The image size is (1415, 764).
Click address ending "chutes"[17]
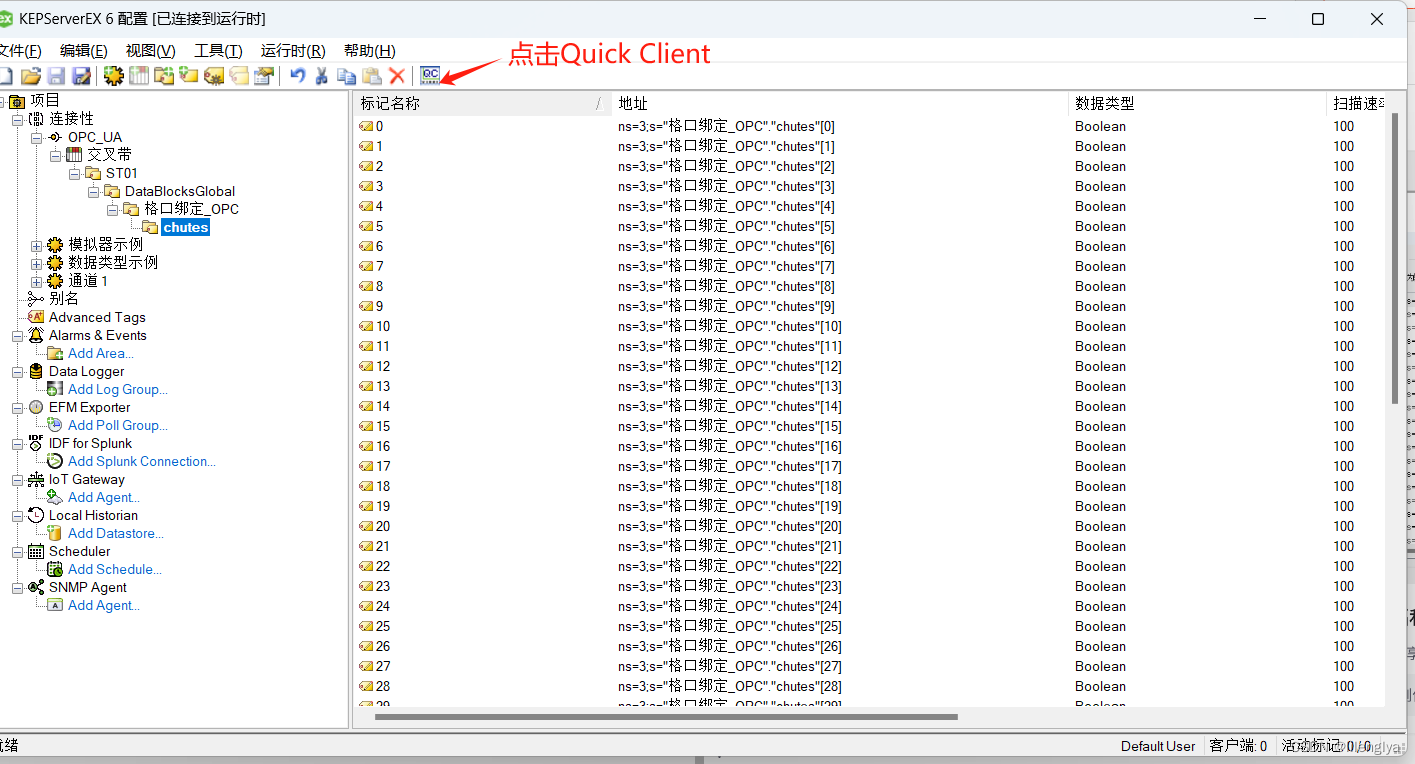point(730,466)
